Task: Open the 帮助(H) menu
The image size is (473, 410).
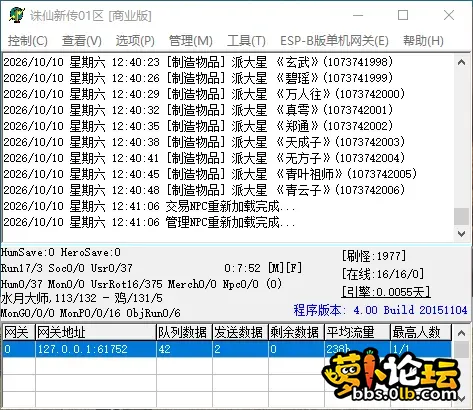Action: (x=423, y=41)
